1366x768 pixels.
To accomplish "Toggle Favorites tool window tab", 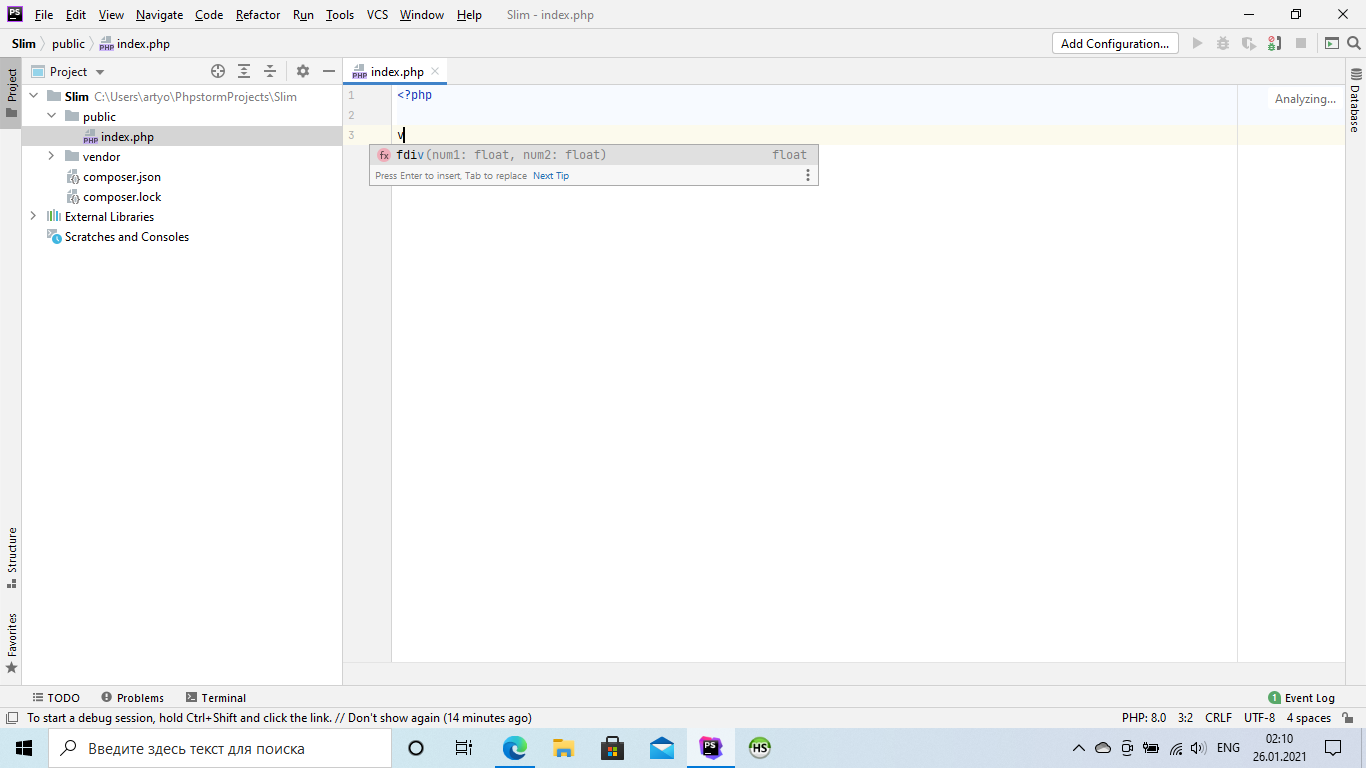I will point(11,643).
